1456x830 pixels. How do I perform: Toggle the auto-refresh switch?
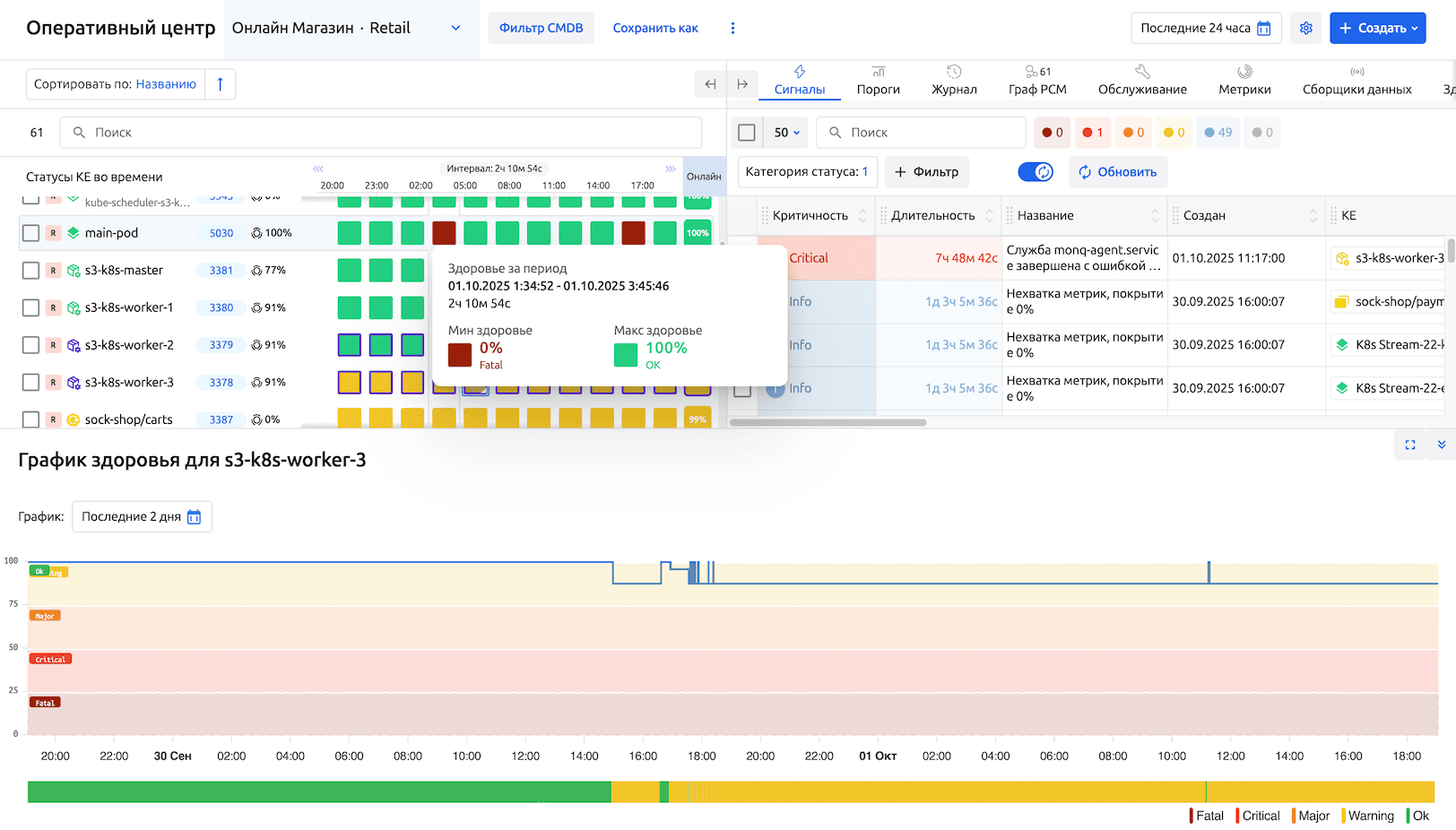[x=1036, y=172]
